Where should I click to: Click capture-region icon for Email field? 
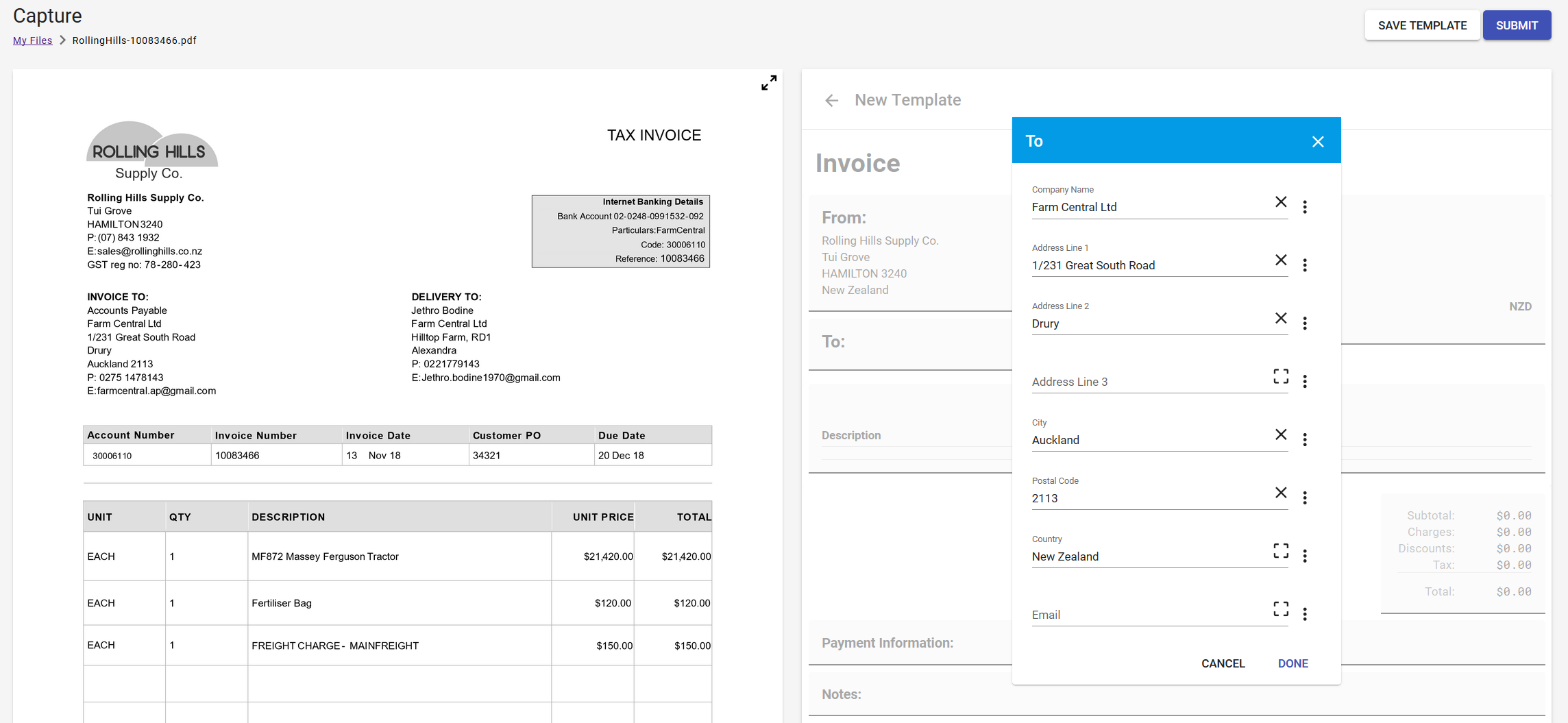tap(1280, 609)
